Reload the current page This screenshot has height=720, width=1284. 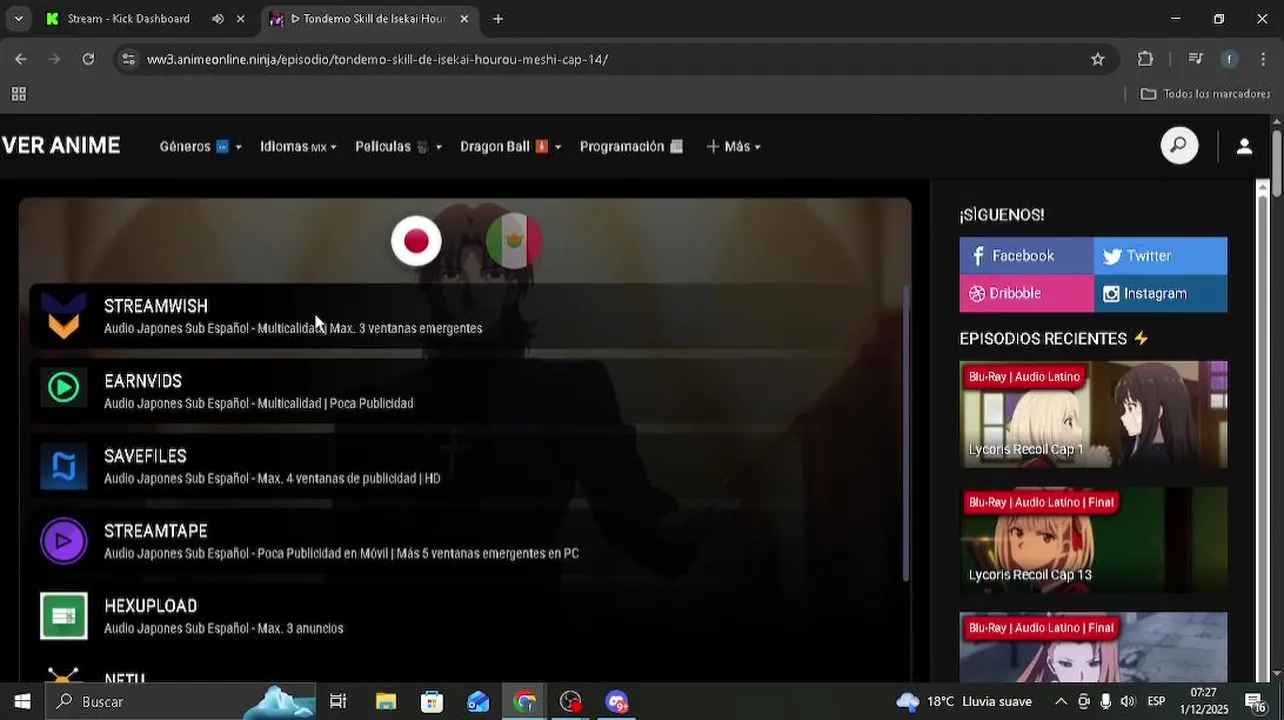(88, 59)
